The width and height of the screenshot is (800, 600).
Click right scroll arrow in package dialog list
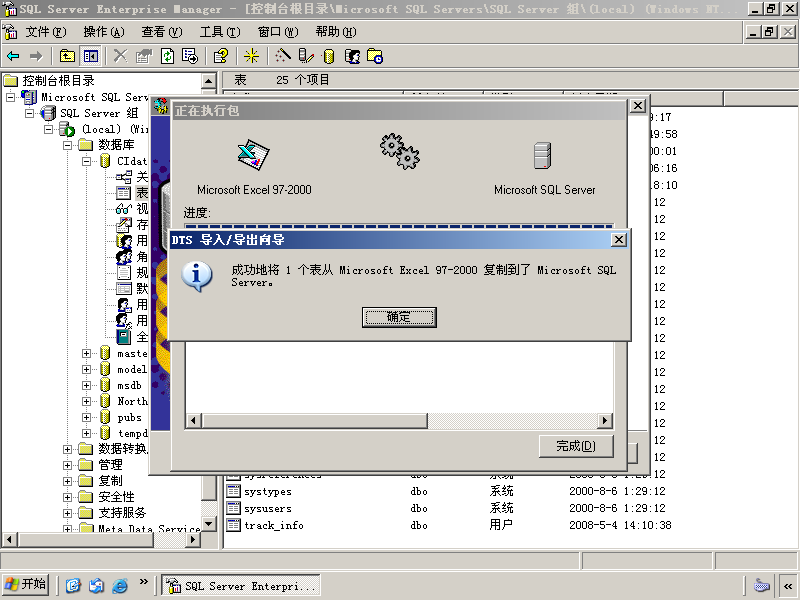click(x=605, y=421)
